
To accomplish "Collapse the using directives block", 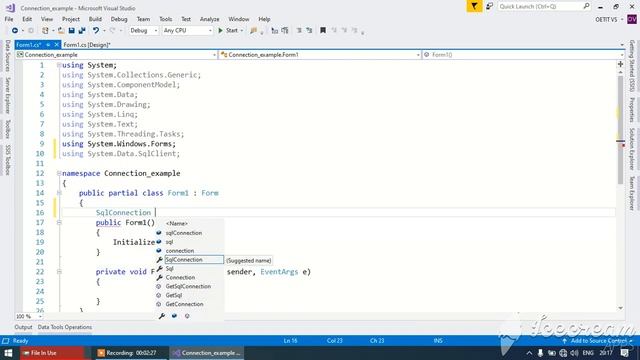I will pyautogui.click(x=59, y=65).
